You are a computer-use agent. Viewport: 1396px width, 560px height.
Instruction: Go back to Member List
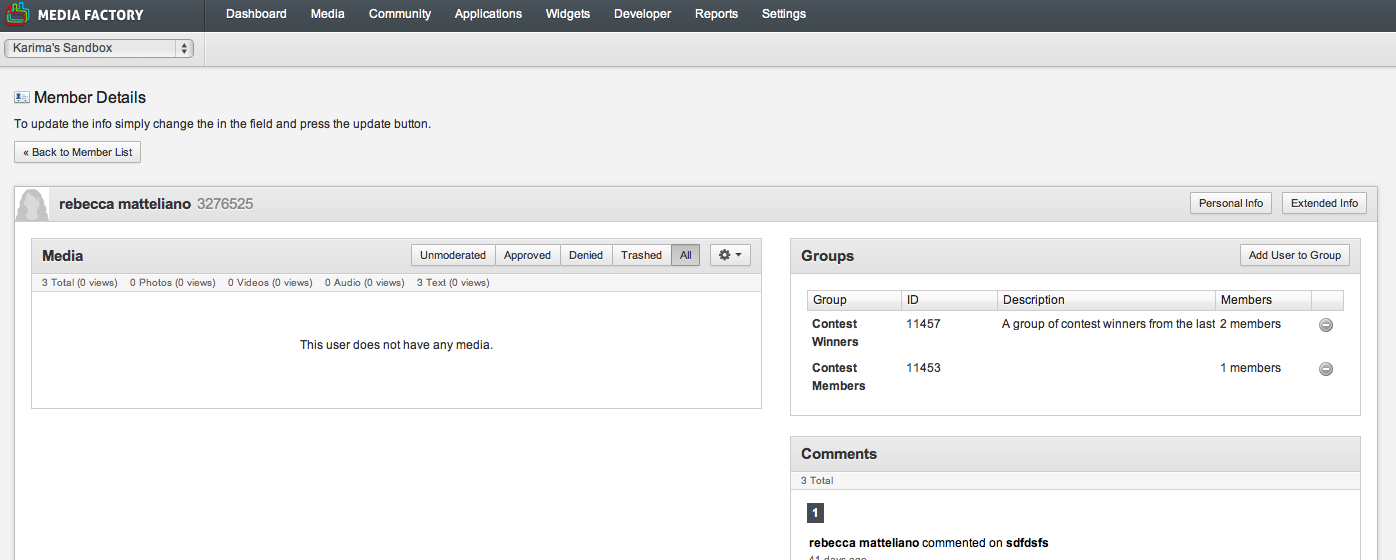(x=78, y=152)
